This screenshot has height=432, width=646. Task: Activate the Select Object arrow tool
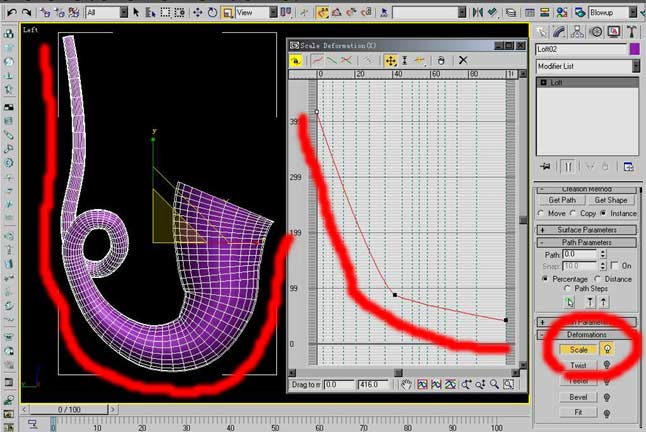[x=136, y=13]
